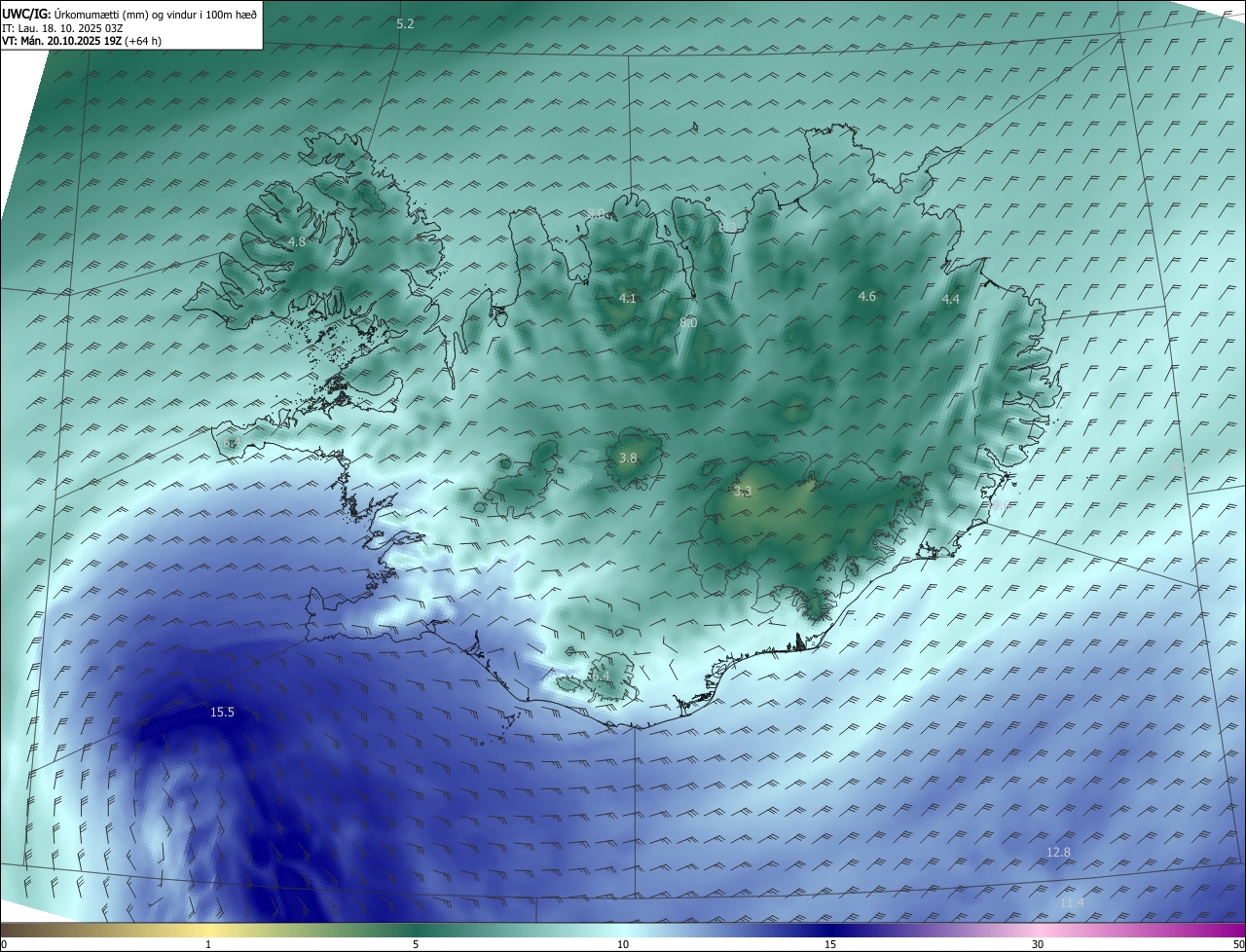Click the 12.8 value label
Image resolution: width=1246 pixels, height=952 pixels.
click(x=1058, y=853)
